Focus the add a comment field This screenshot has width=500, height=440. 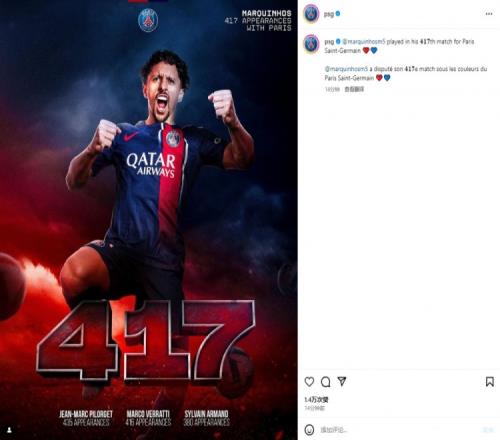click(397, 430)
